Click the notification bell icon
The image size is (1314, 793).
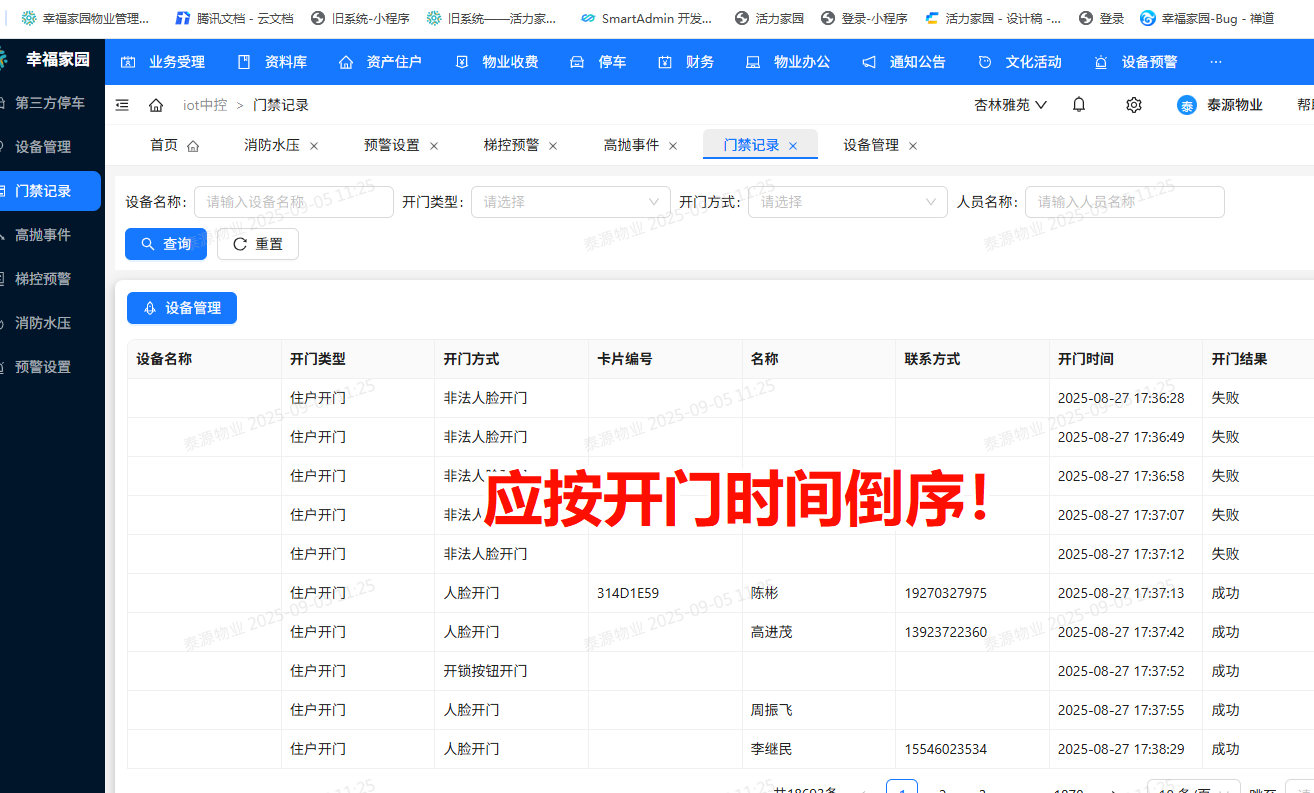(x=1079, y=105)
